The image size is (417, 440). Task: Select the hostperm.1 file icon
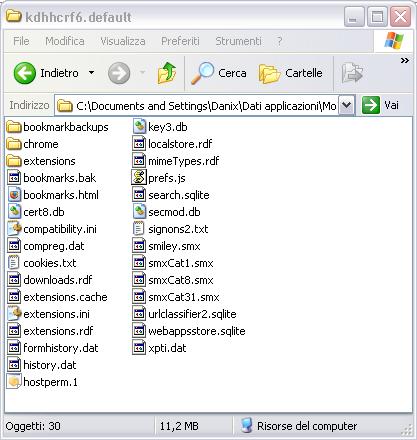coord(14,382)
